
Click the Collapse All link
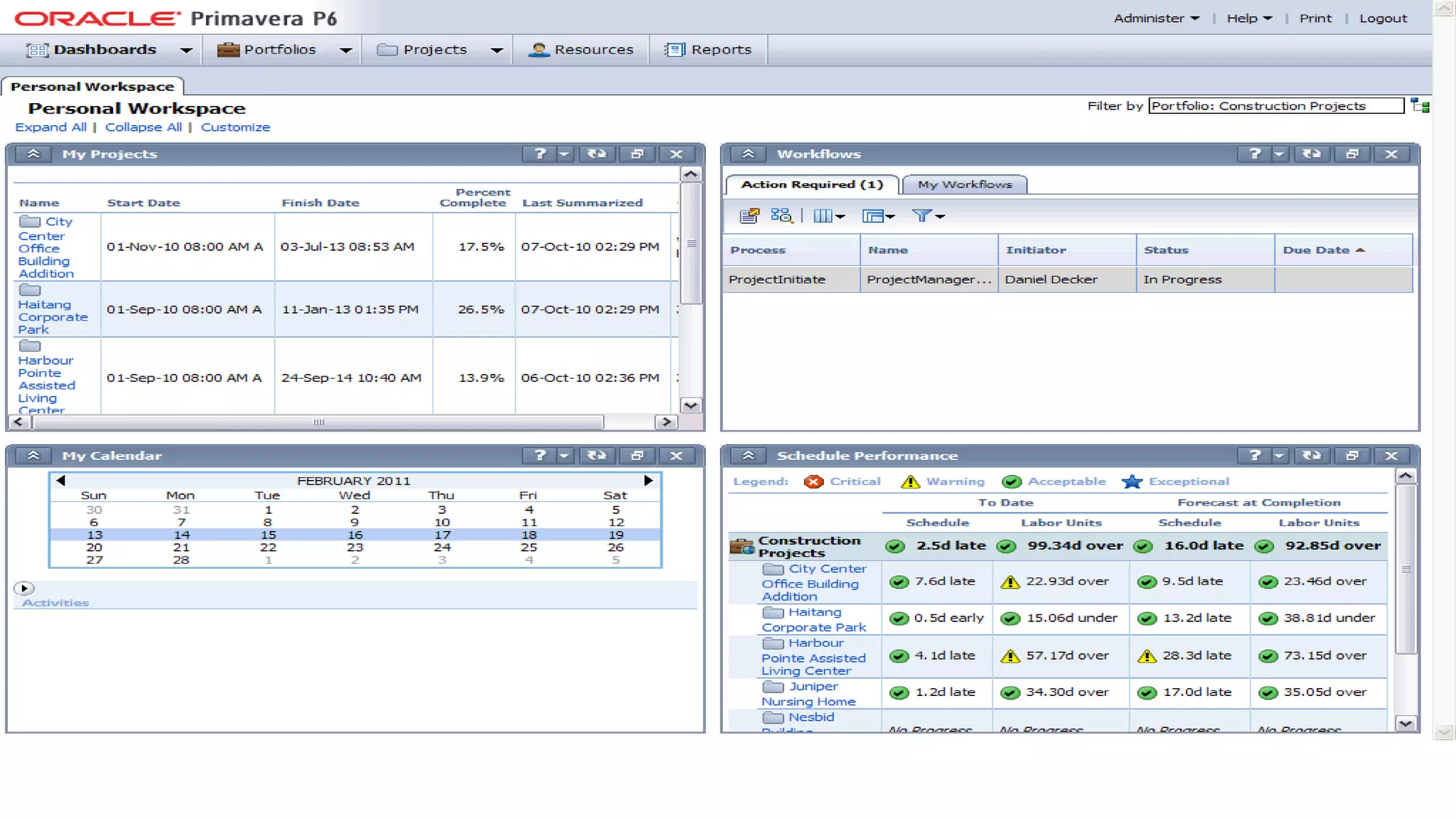[x=144, y=127]
